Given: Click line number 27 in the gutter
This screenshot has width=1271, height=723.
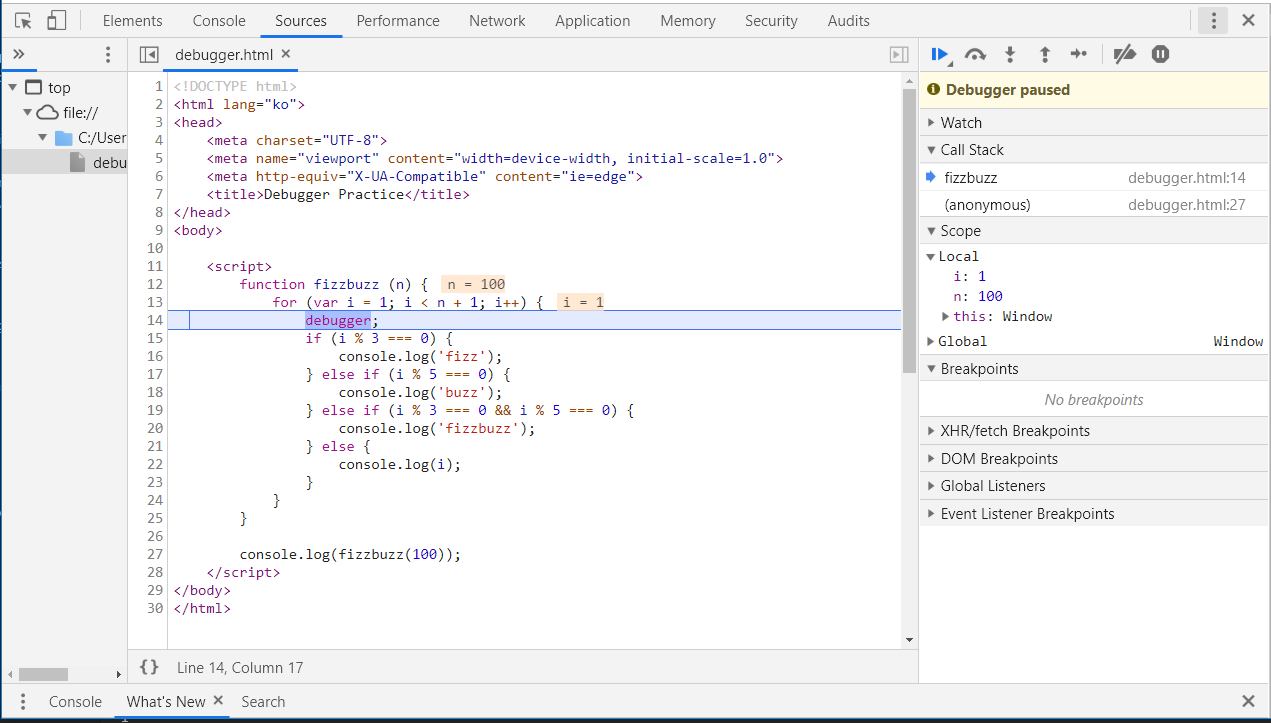Looking at the screenshot, I should coord(155,554).
